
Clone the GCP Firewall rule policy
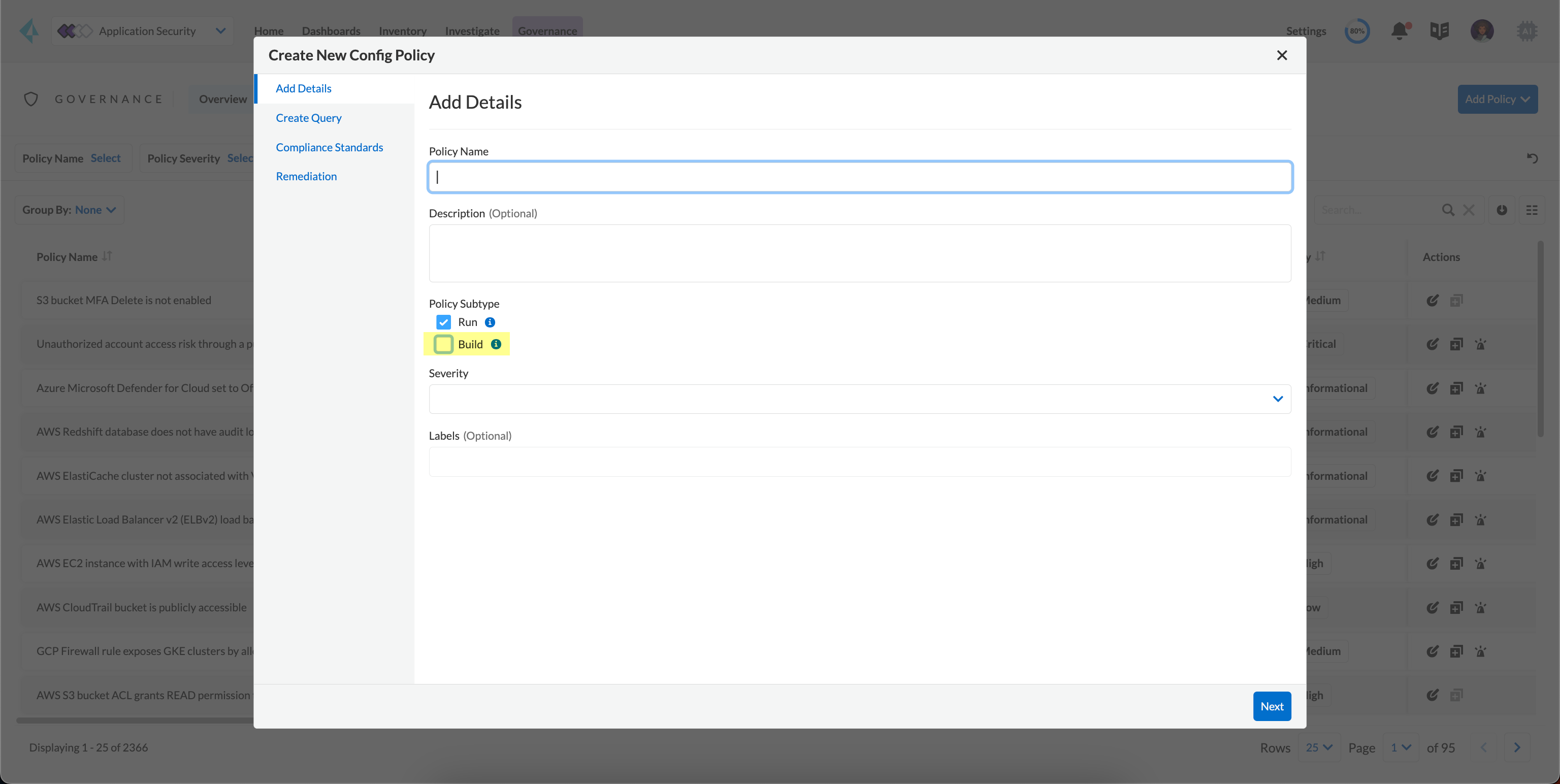(1456, 651)
